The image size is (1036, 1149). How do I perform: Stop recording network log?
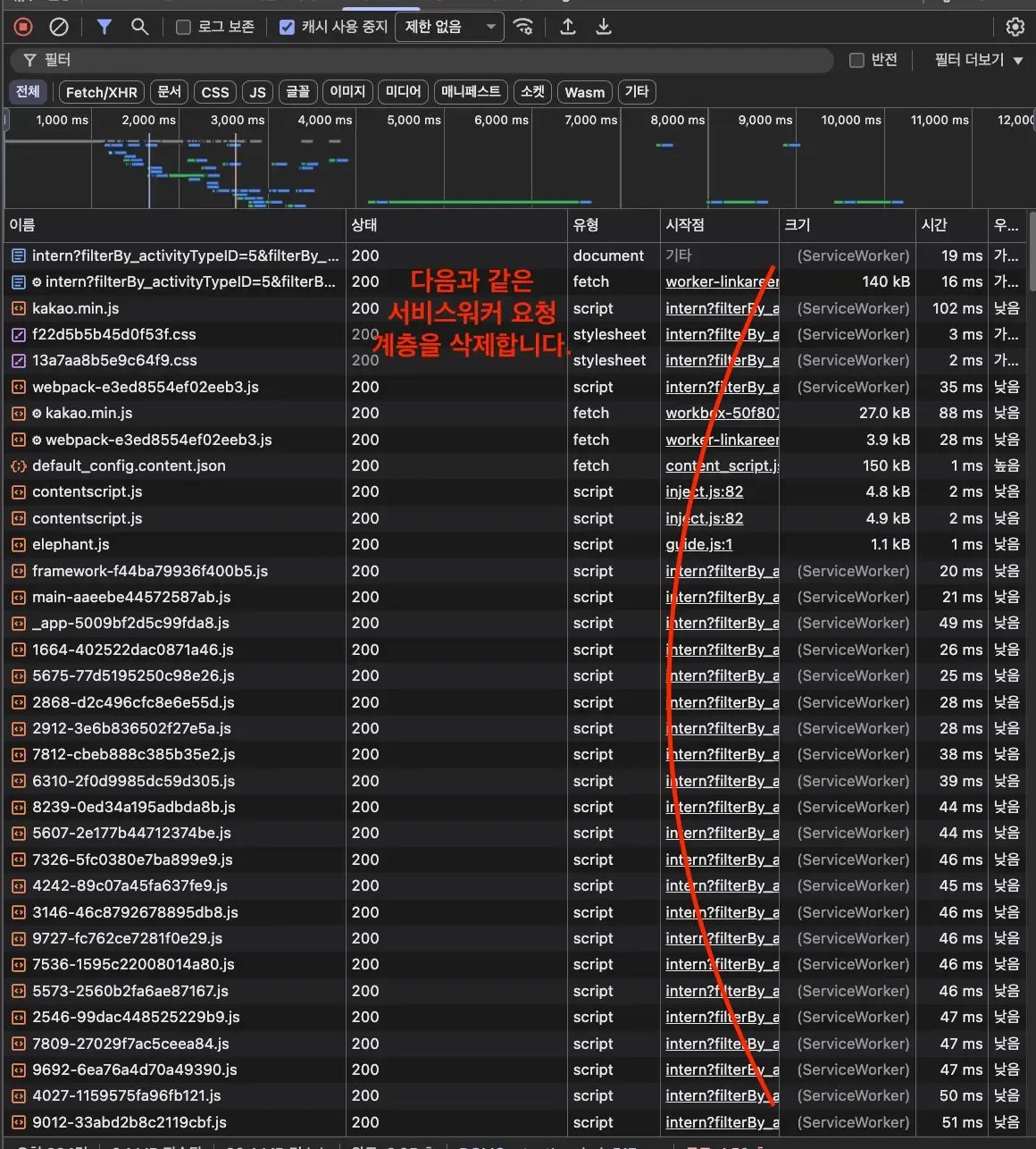coord(23,27)
